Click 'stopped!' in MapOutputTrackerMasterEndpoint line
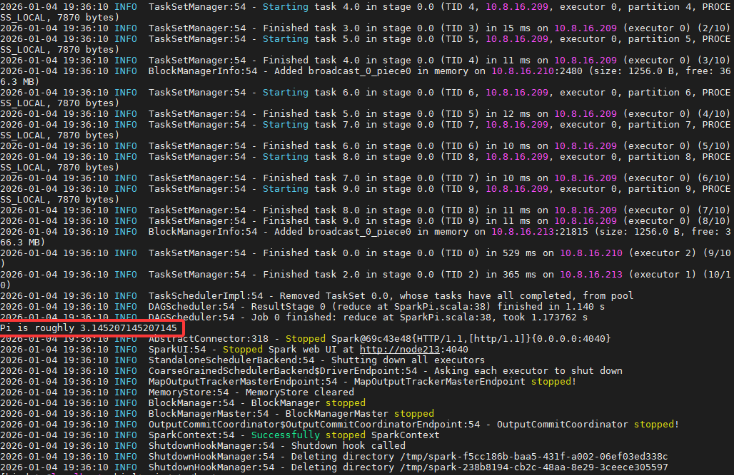The image size is (737, 475). tap(553, 382)
